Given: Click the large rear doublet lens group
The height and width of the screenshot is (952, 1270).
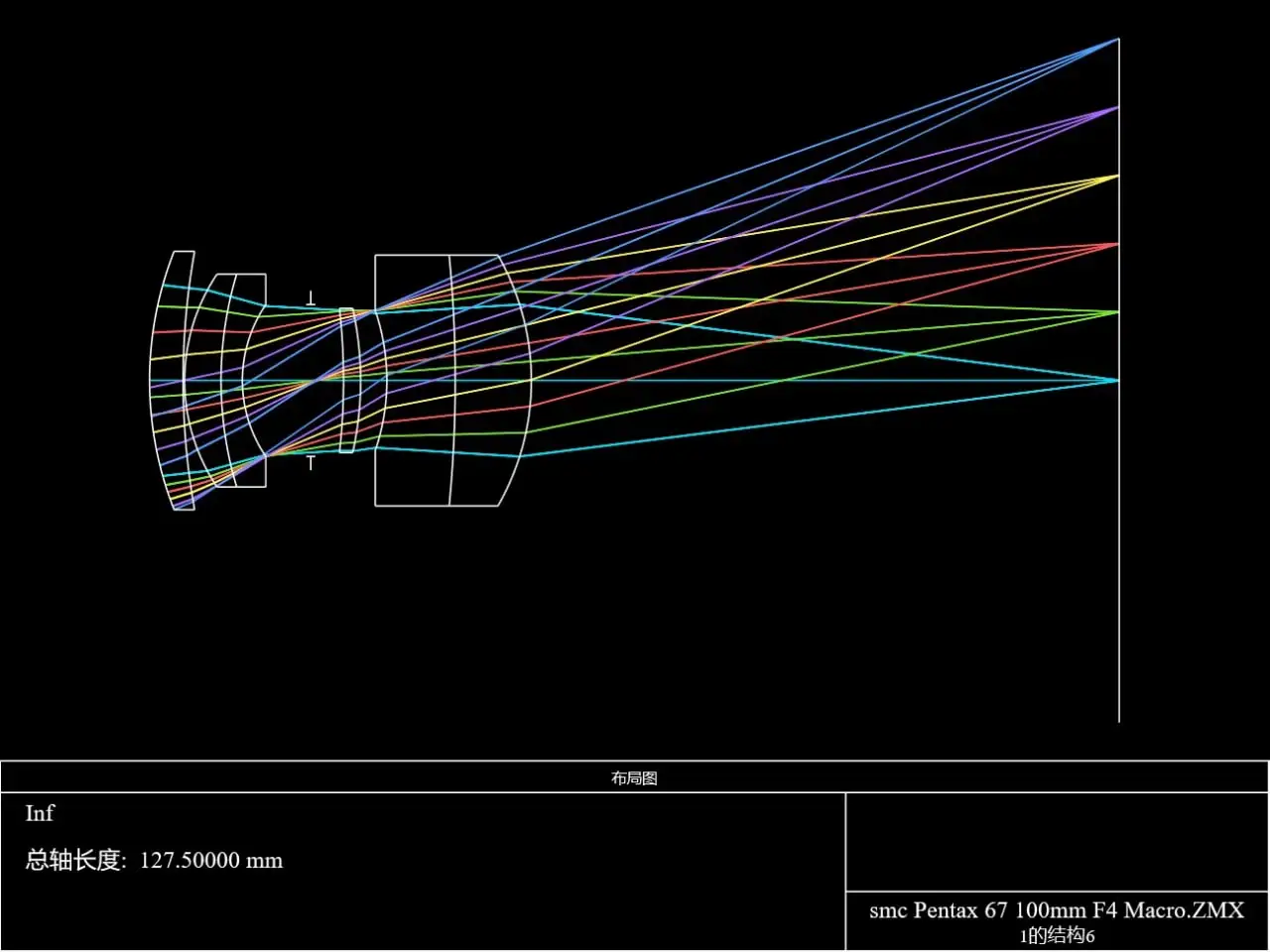Looking at the screenshot, I should pos(452,381).
